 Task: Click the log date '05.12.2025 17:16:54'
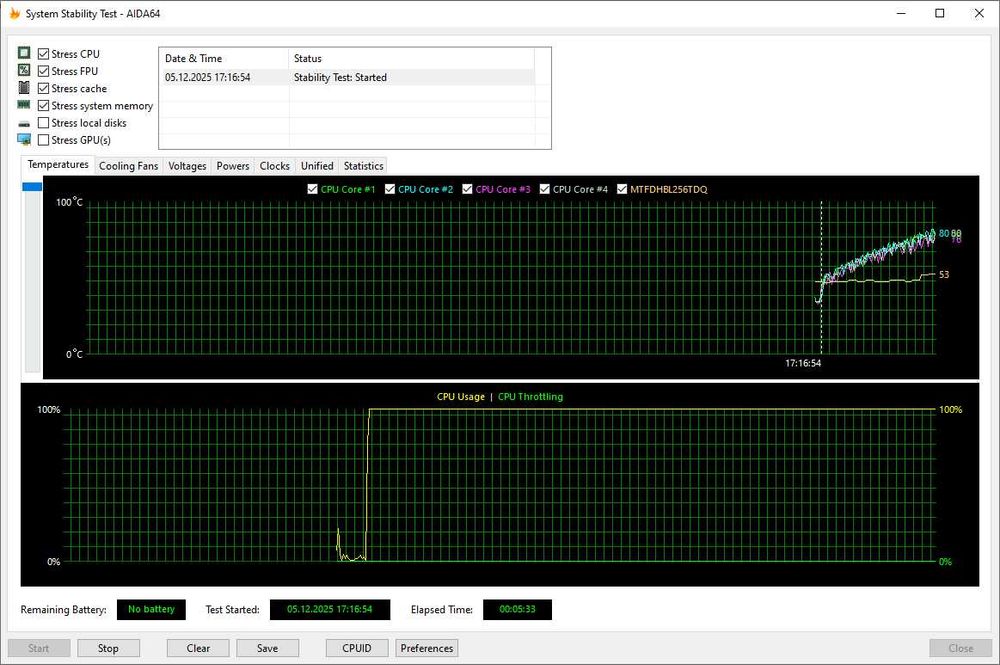(207, 77)
